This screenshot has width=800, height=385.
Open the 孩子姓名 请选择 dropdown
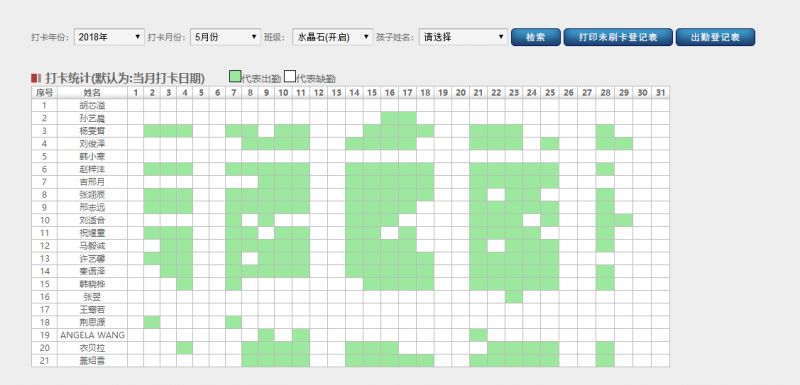(x=463, y=37)
